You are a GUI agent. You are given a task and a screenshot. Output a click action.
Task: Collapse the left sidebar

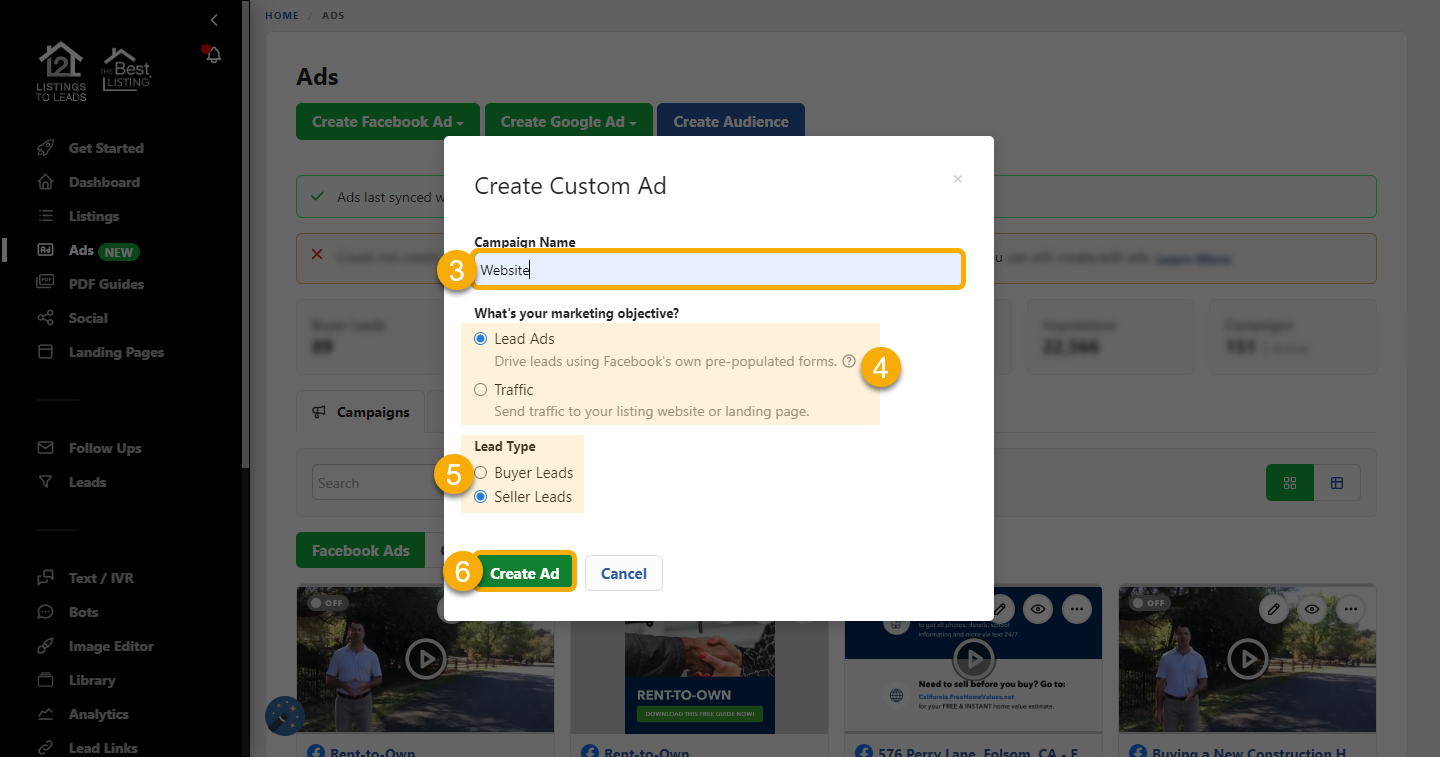213,19
